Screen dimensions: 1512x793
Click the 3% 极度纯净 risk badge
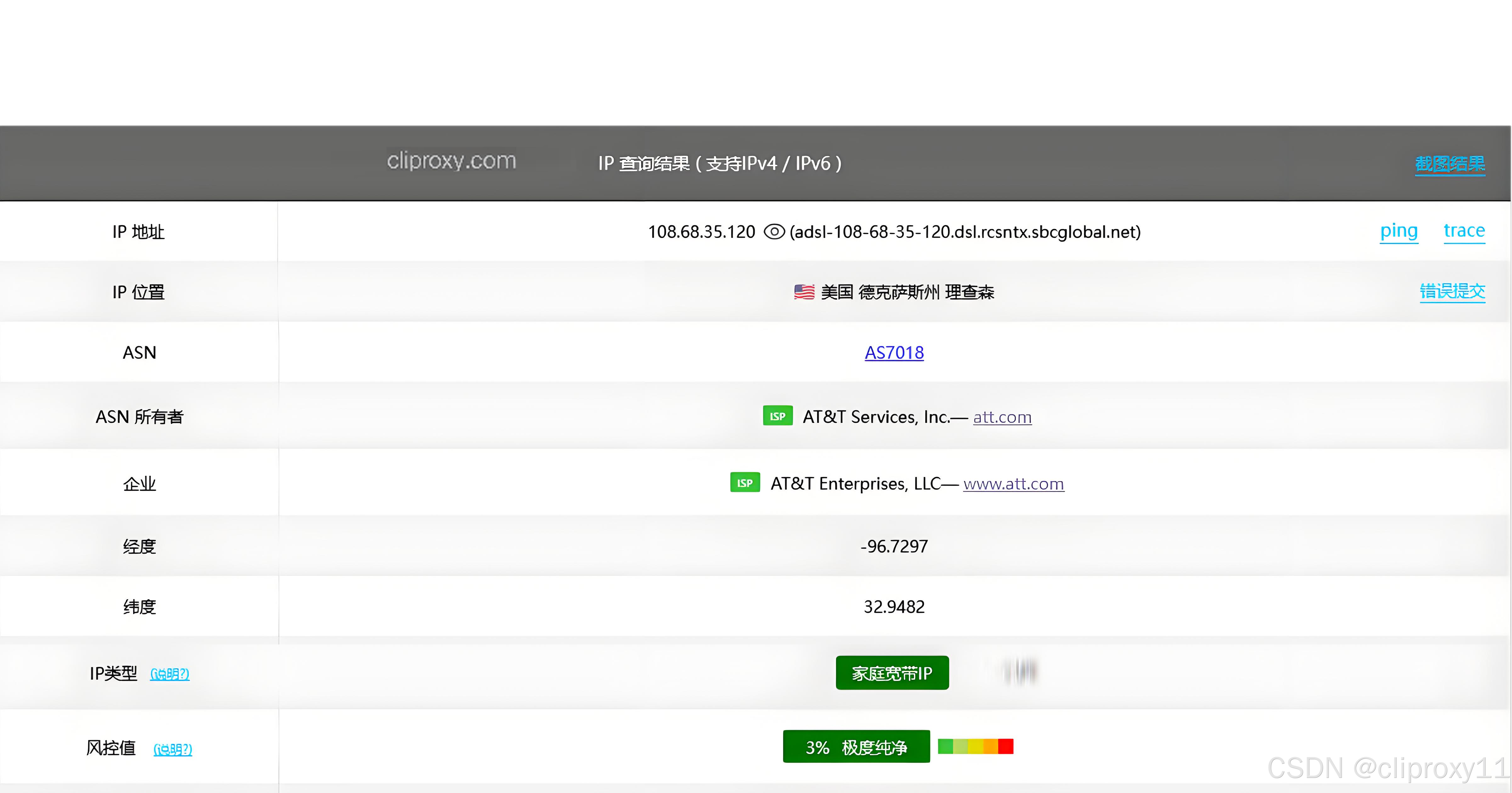pos(856,747)
